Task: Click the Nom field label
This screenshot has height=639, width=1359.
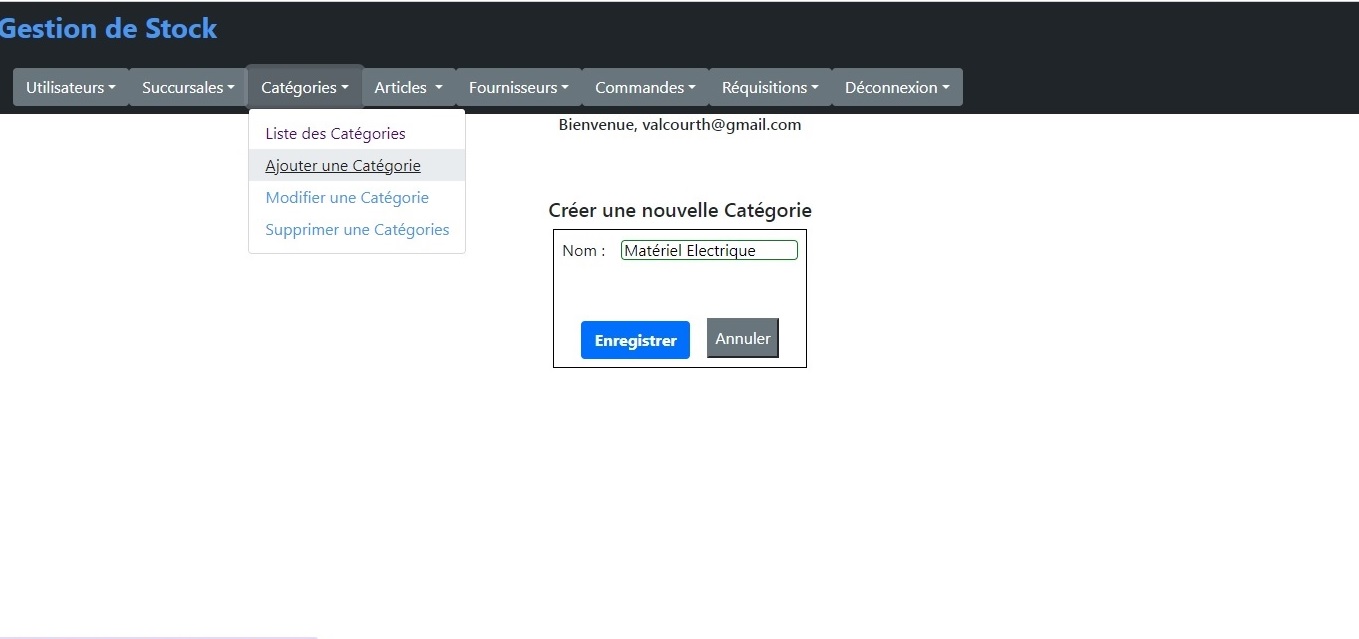Action: pyautogui.click(x=583, y=251)
